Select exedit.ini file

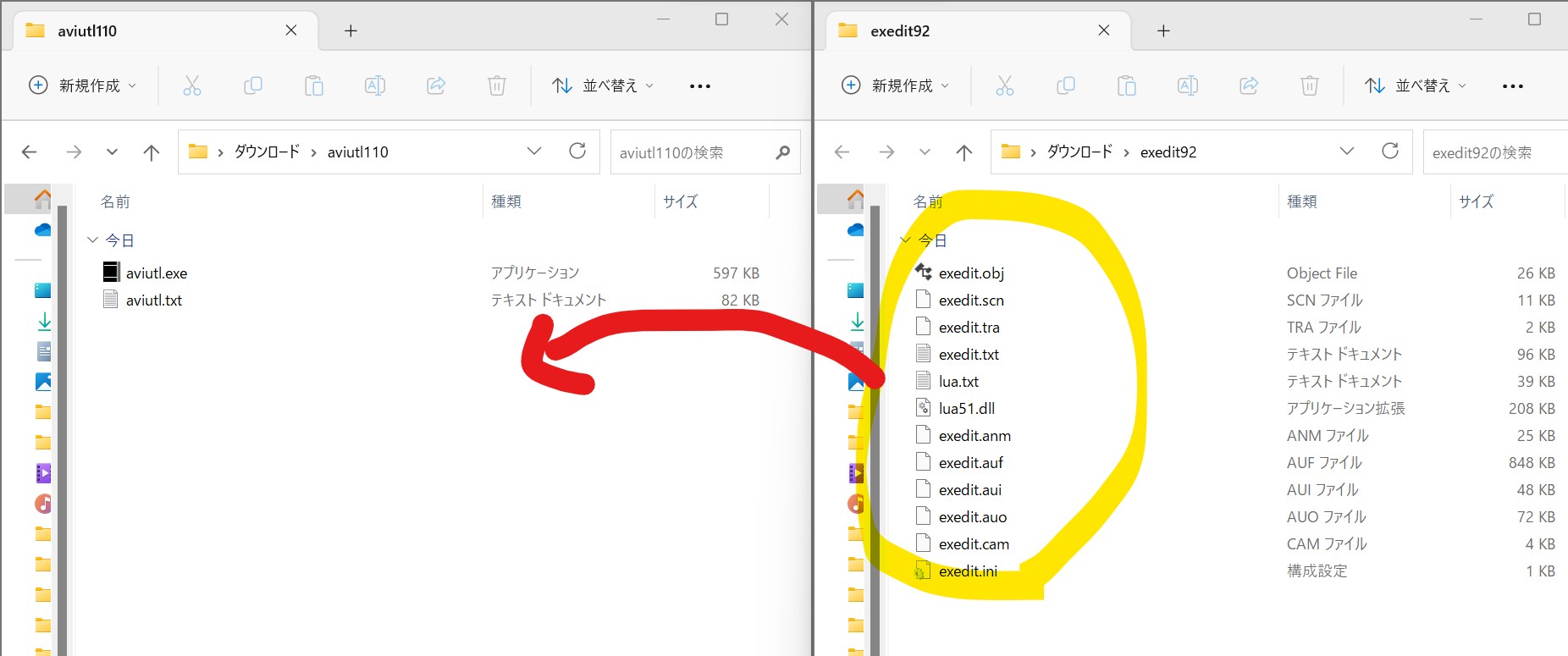(968, 571)
